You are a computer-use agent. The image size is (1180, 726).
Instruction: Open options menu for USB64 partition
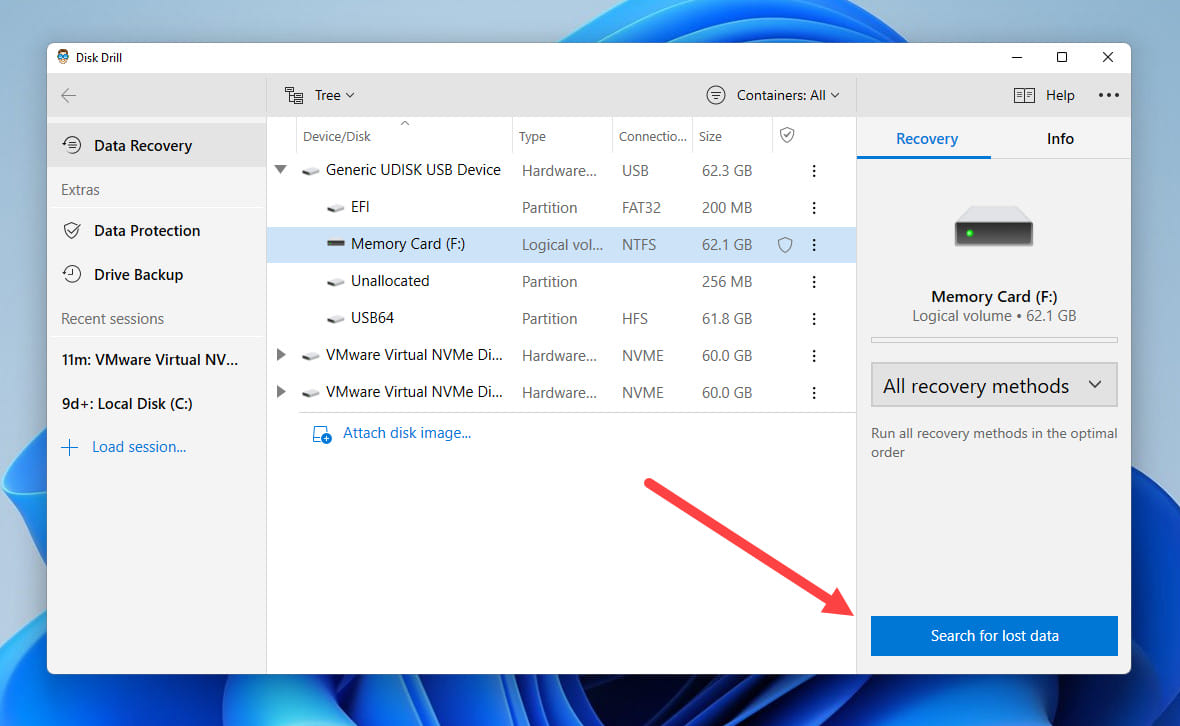click(x=814, y=318)
